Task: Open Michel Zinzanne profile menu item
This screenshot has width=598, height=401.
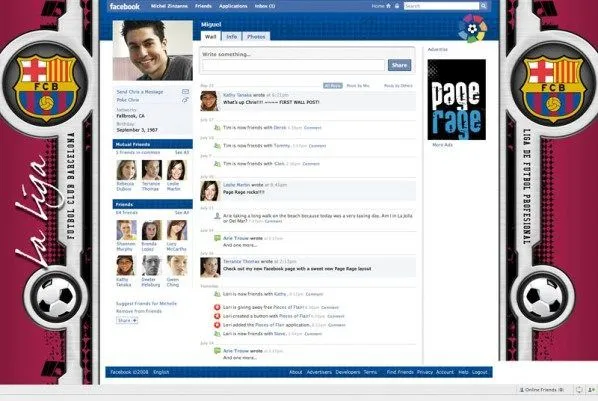Action: pyautogui.click(x=169, y=6)
